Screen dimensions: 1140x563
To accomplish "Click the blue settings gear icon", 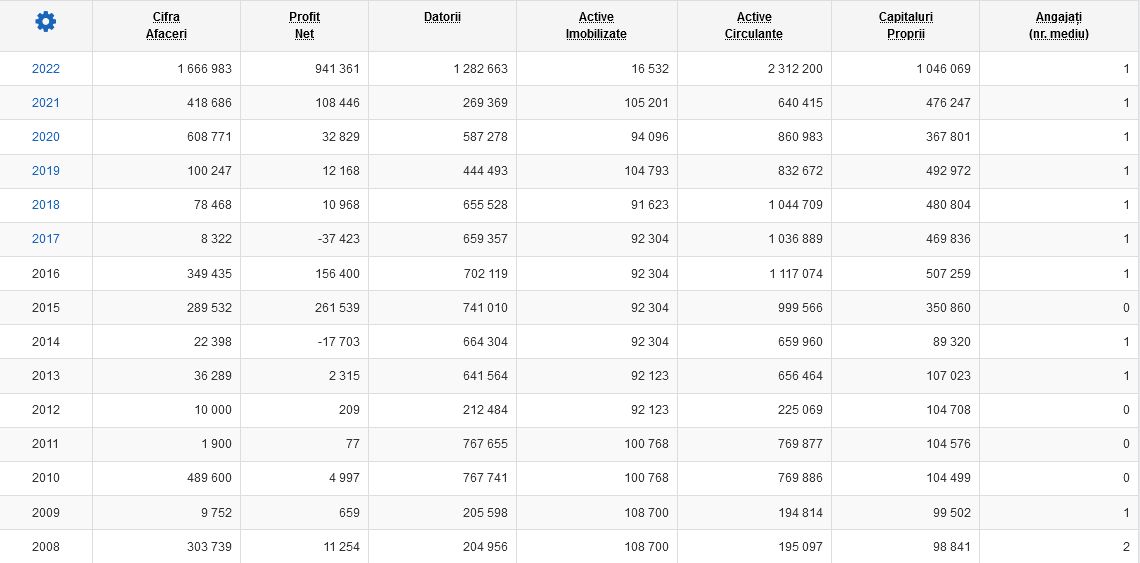I will 46,22.
